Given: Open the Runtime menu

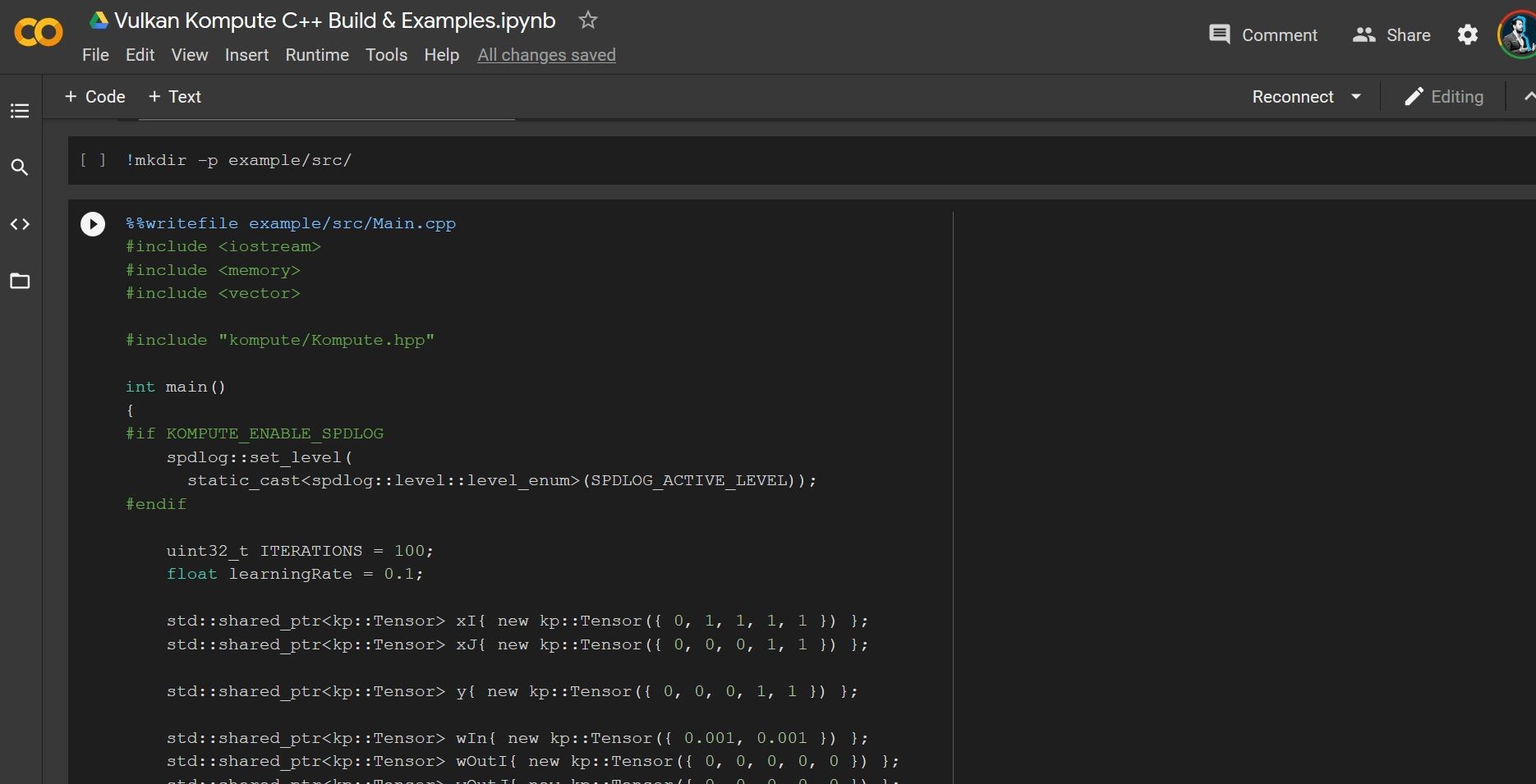Looking at the screenshot, I should pos(317,55).
